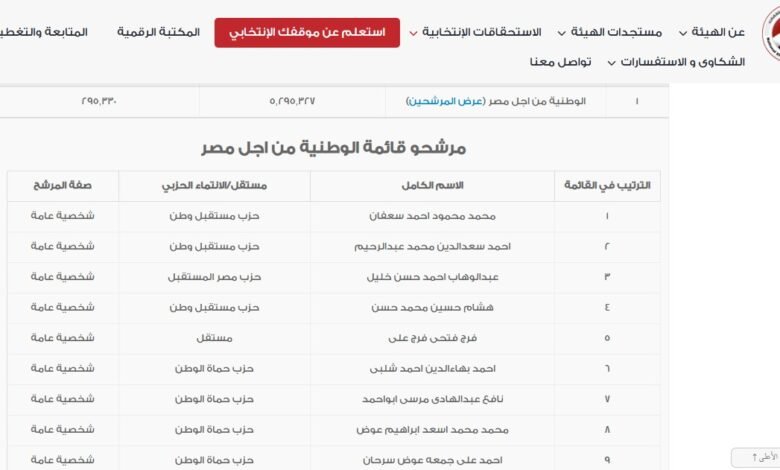
Task: Click the مرشحو قائمة الوطنية من اجل مصر heading
Action: point(333,148)
